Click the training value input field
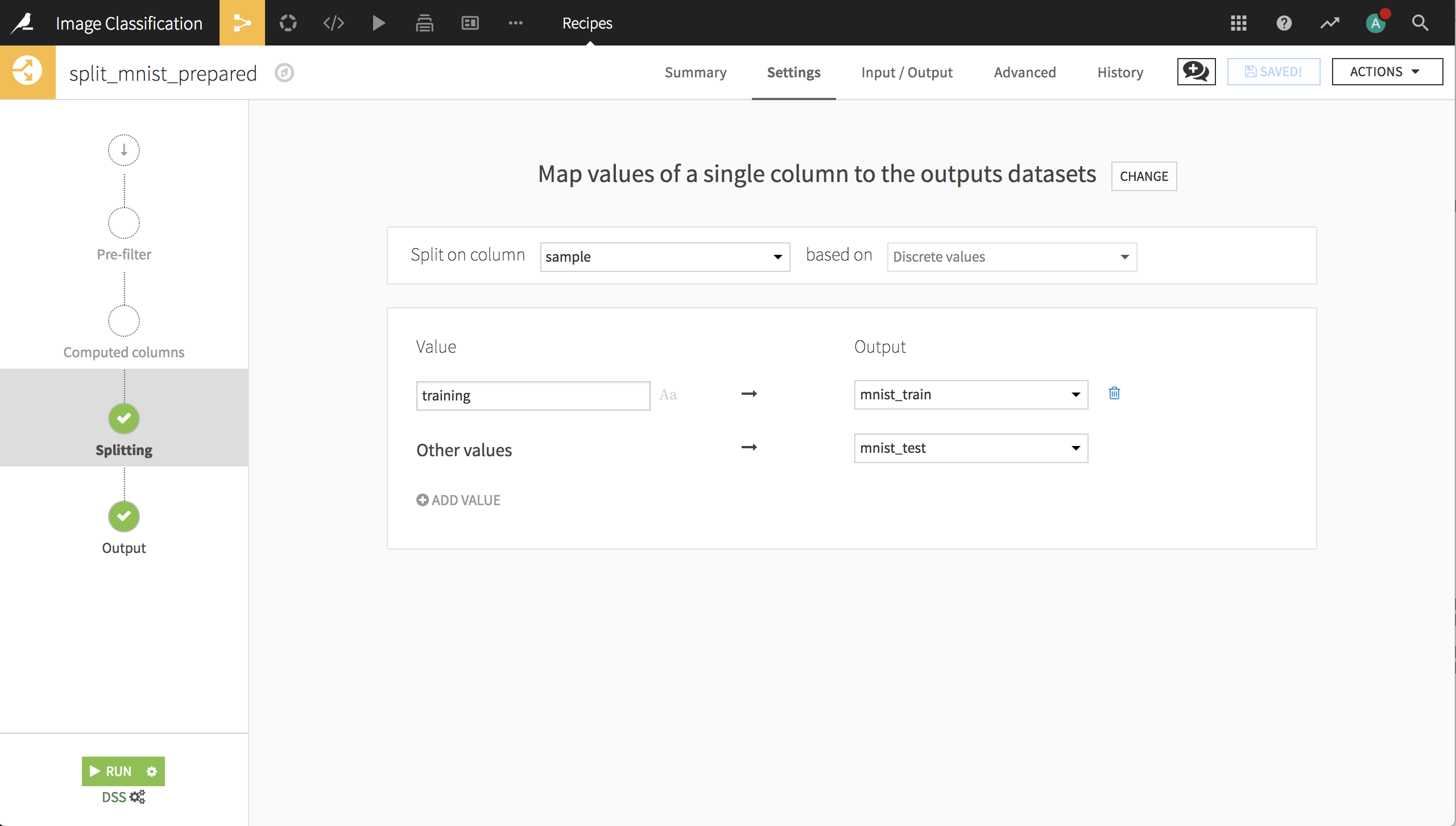This screenshot has height=826, width=1456. pos(533,395)
